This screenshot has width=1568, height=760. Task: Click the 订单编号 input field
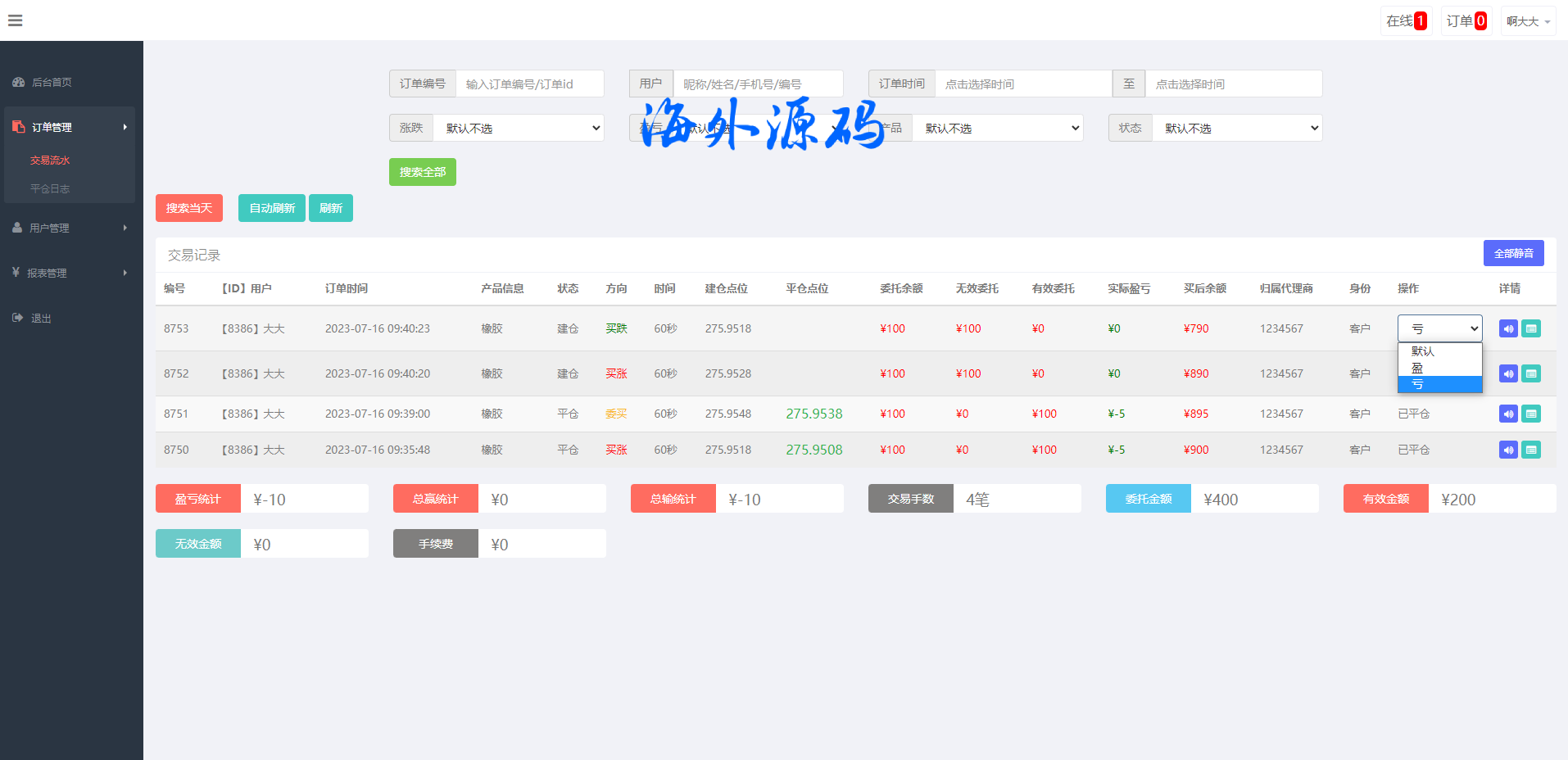tap(529, 84)
